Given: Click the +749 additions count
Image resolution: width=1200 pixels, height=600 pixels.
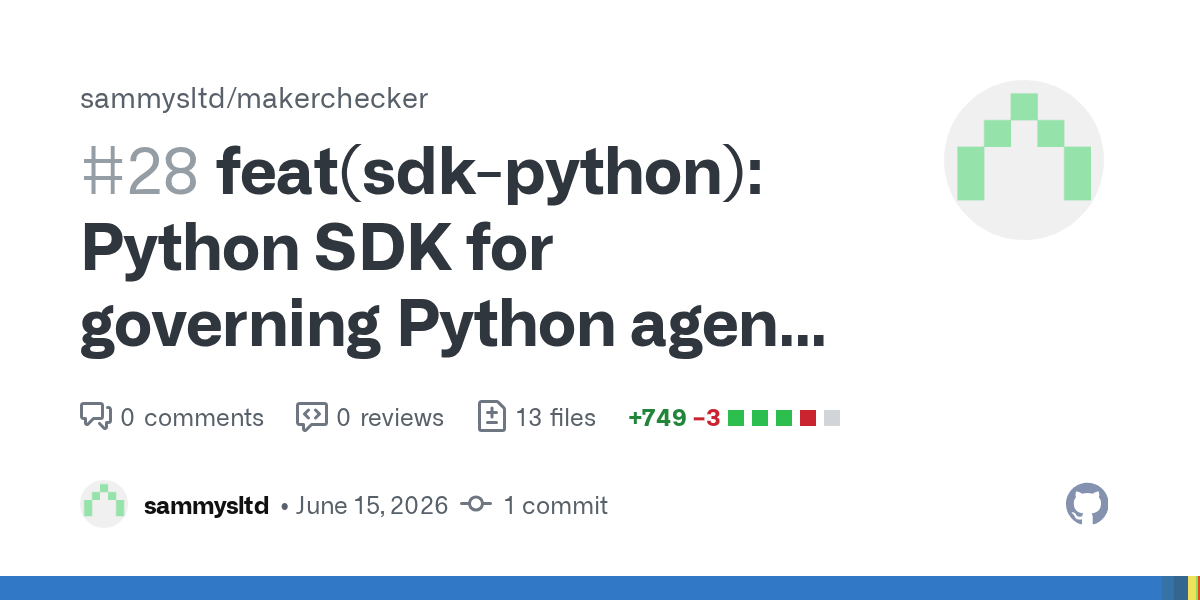Looking at the screenshot, I should (657, 418).
